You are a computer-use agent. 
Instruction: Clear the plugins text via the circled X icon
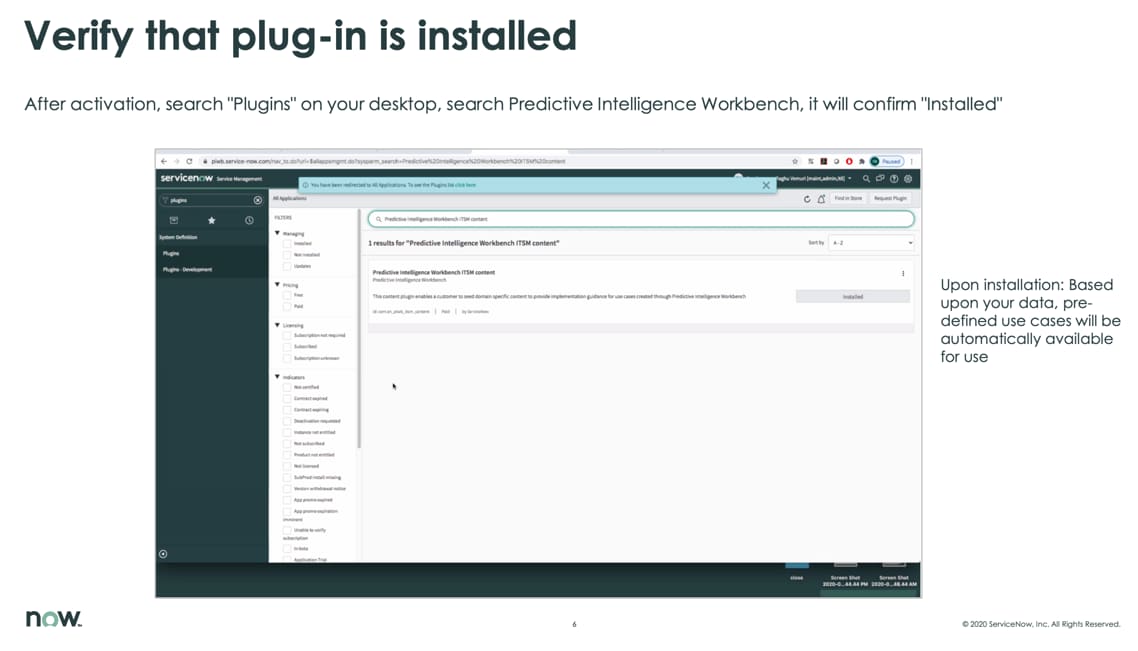coord(257,199)
